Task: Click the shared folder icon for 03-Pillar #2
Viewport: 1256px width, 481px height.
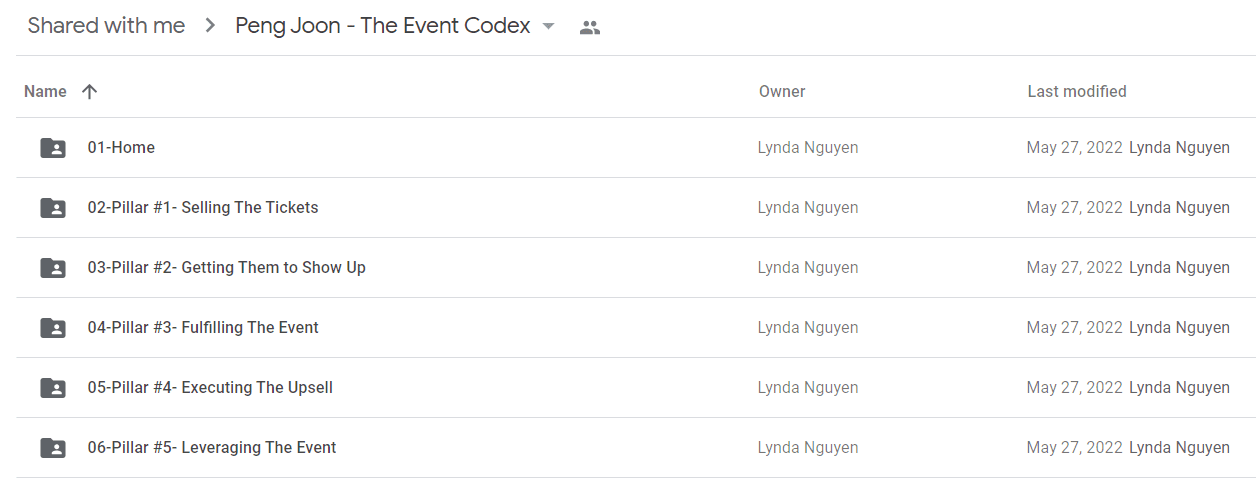Action: [53, 268]
